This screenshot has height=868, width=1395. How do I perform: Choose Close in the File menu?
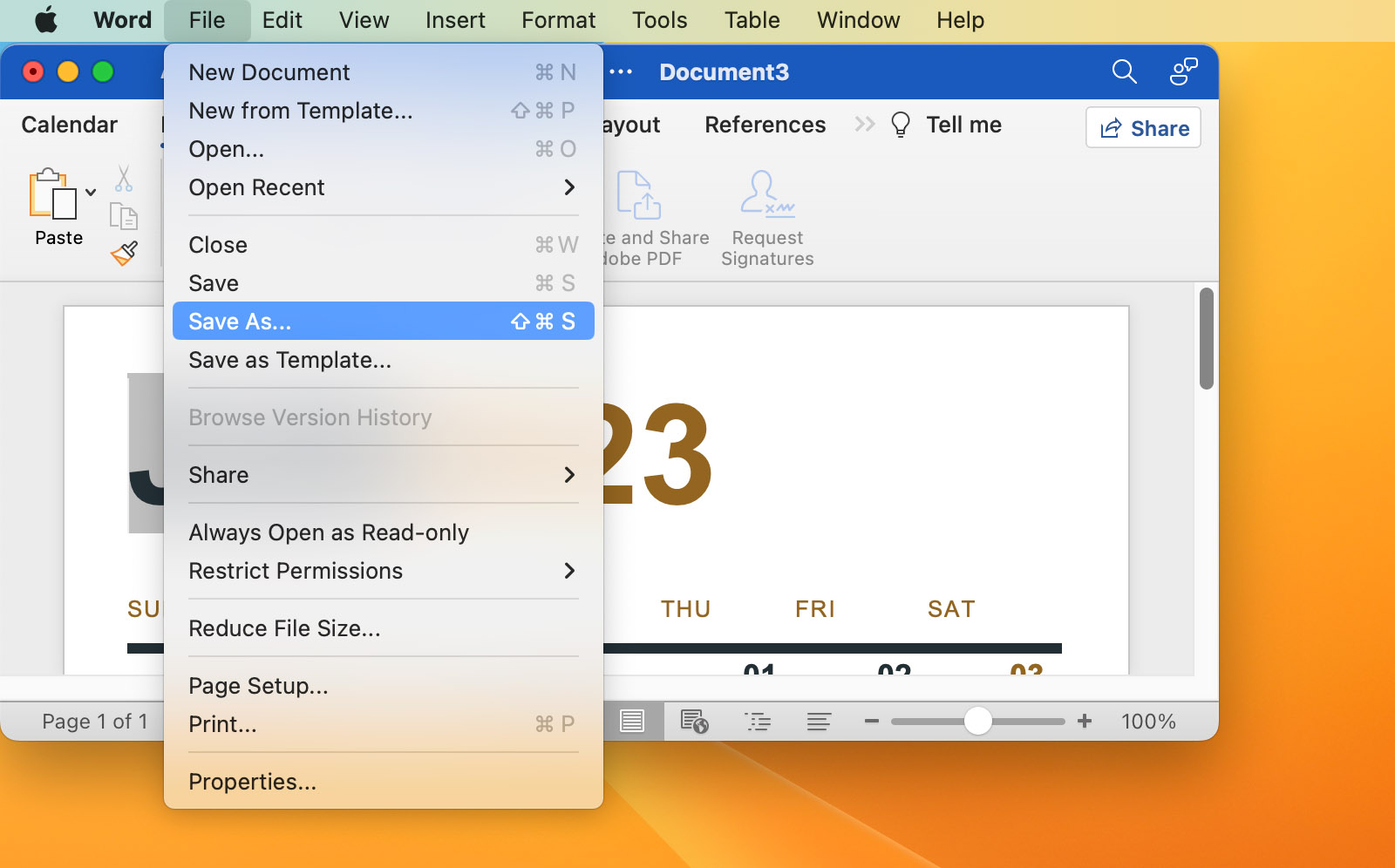click(384, 245)
